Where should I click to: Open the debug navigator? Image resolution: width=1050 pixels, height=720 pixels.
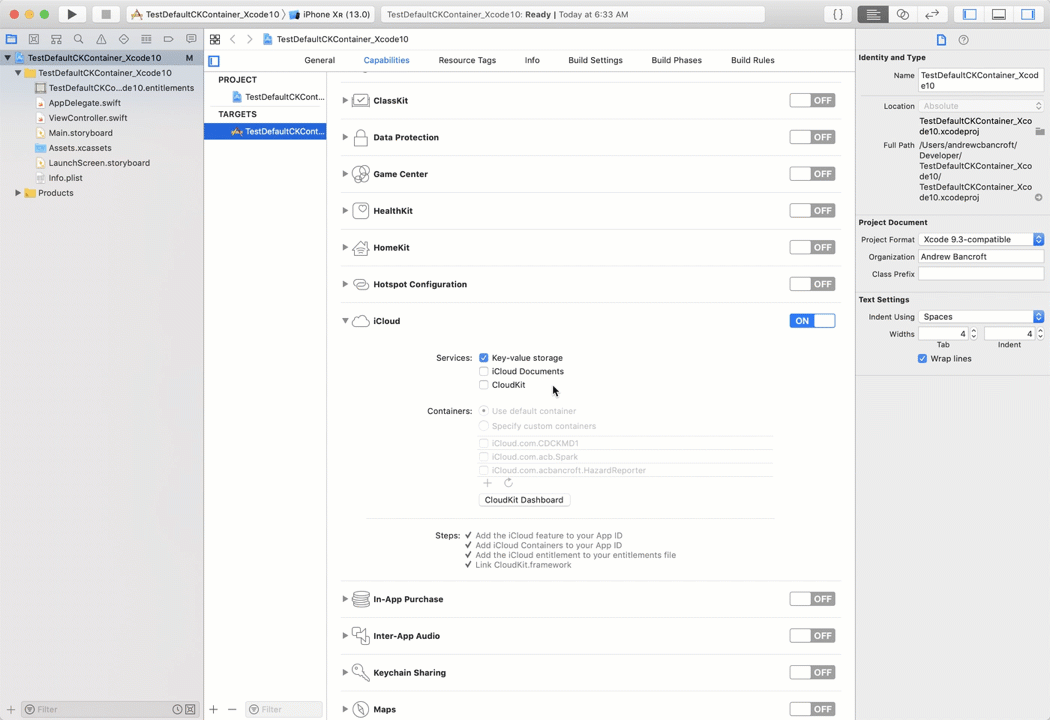pyautogui.click(x=146, y=39)
